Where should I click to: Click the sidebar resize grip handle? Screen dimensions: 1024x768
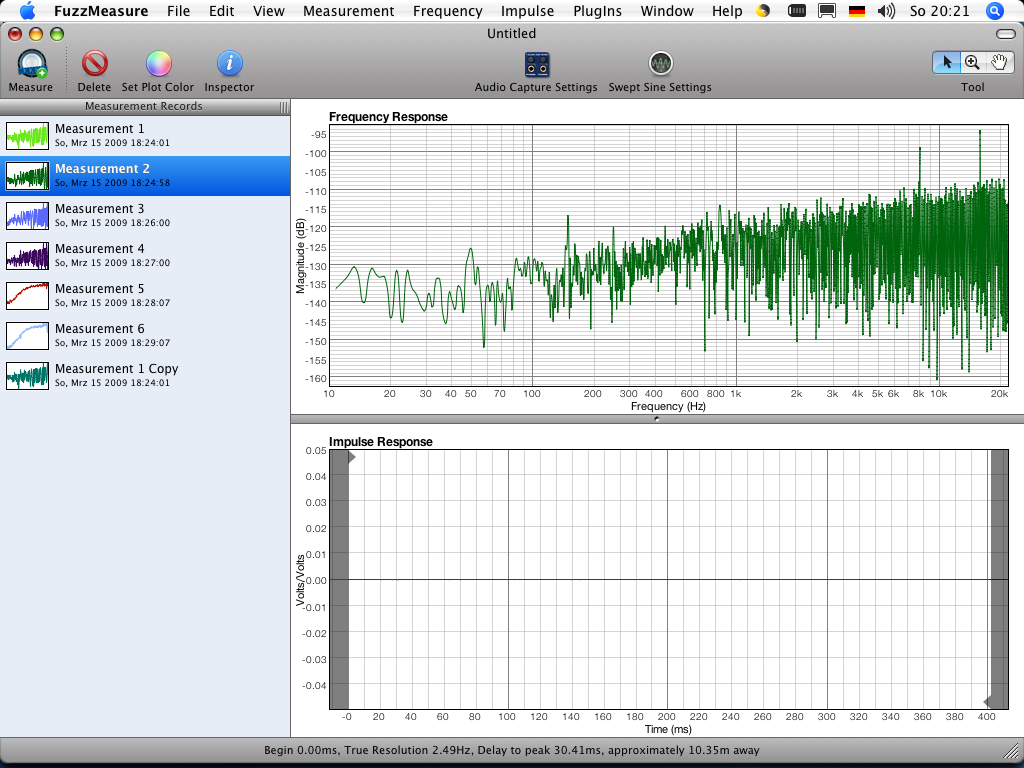[x=283, y=107]
